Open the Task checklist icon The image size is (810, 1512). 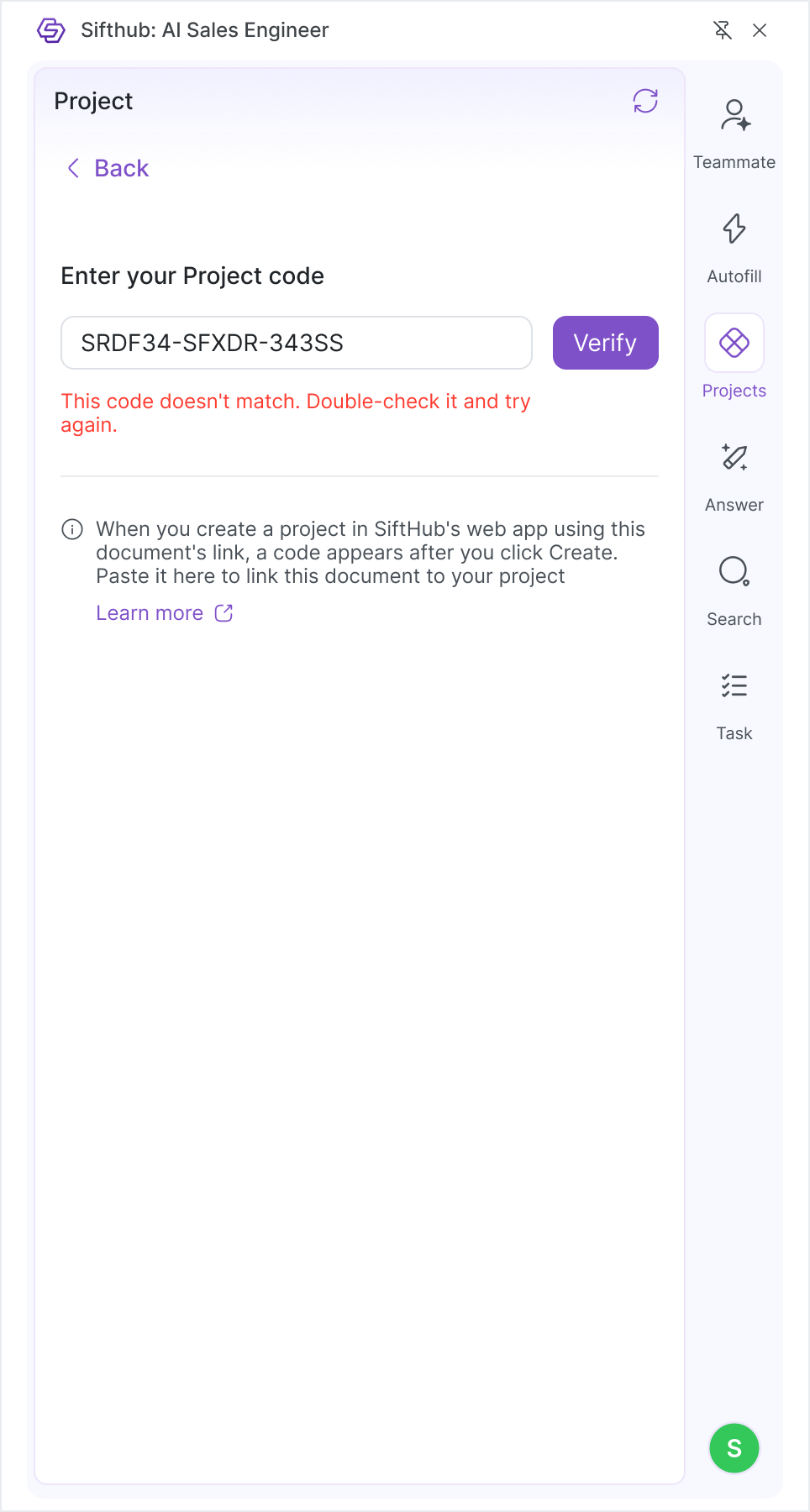pyautogui.click(x=734, y=685)
